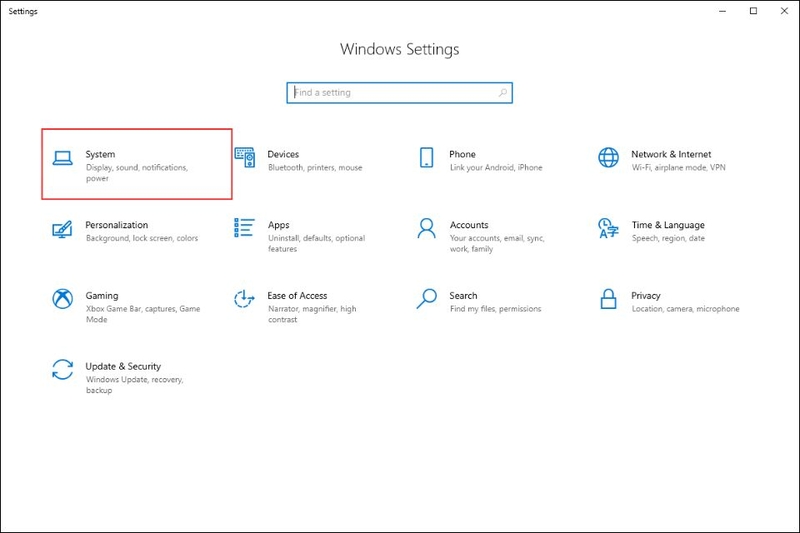This screenshot has height=533, width=800.
Task: Click 'Background, lock screen, colors' description
Action: [x=142, y=238]
